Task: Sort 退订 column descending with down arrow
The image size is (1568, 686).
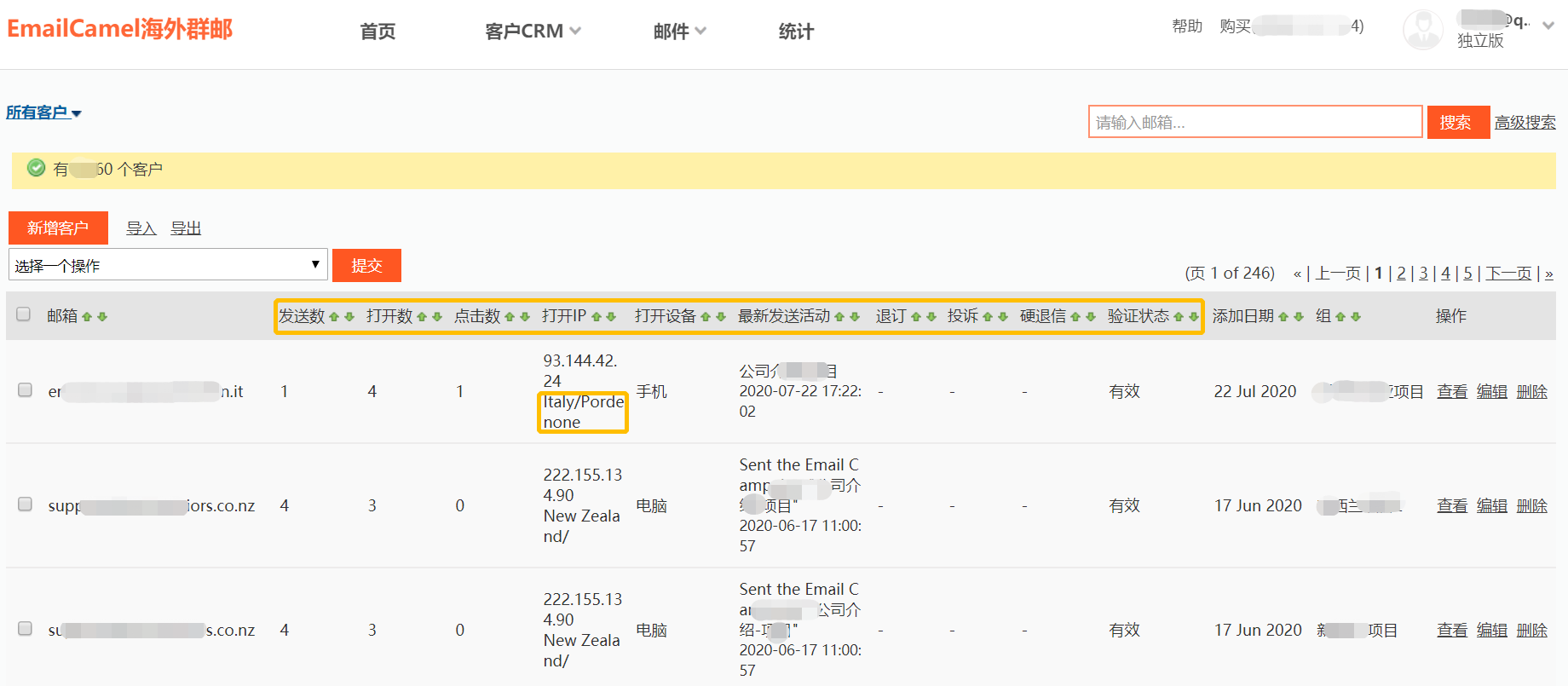Action: [931, 317]
